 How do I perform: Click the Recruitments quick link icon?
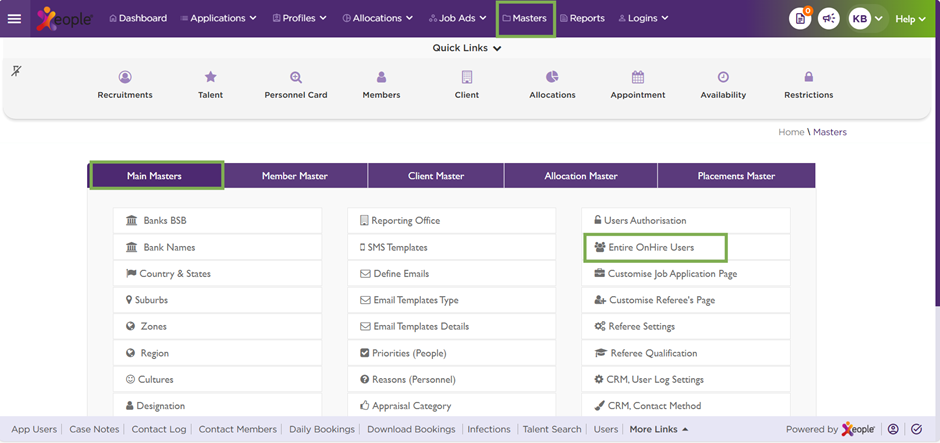pyautogui.click(x=125, y=77)
